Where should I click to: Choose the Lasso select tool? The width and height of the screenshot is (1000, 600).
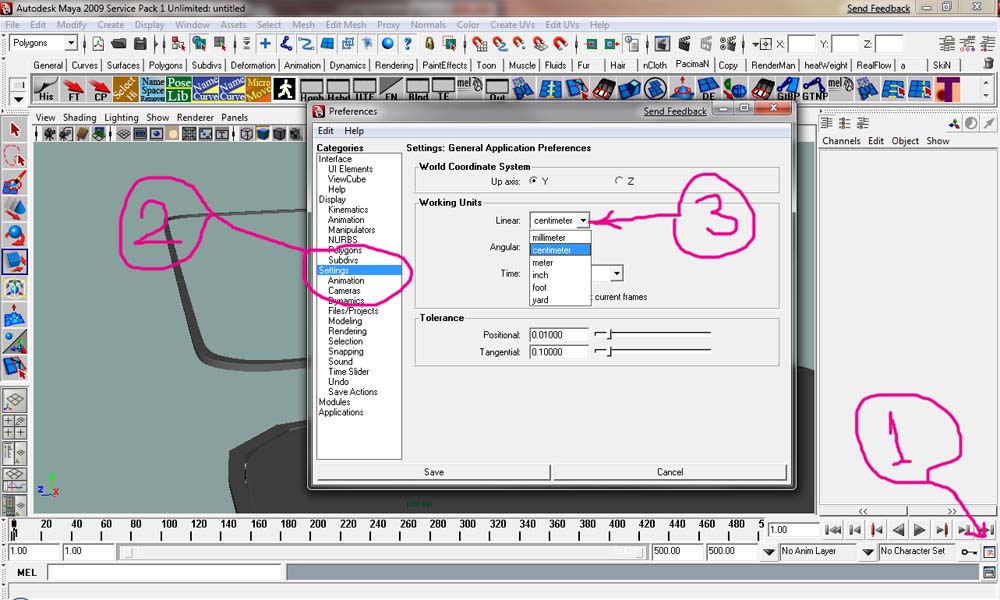[x=15, y=156]
